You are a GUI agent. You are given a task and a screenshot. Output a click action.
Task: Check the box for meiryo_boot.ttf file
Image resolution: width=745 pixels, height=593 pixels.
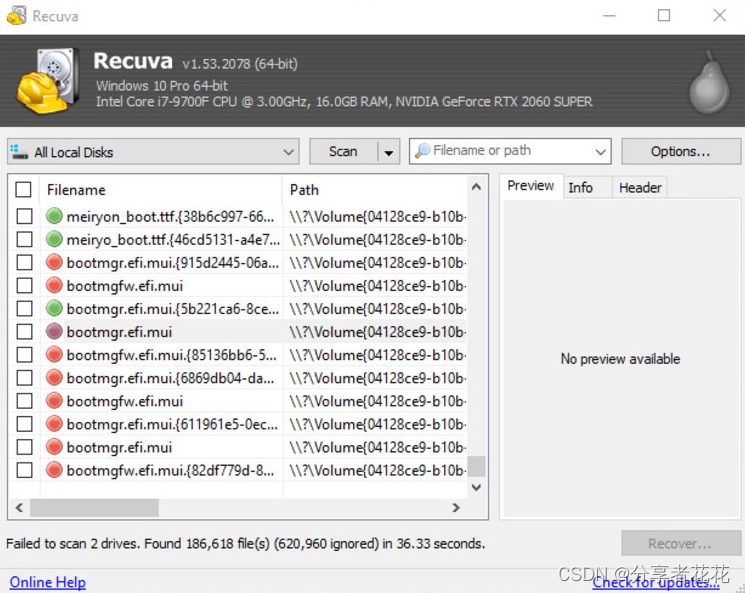click(x=24, y=239)
